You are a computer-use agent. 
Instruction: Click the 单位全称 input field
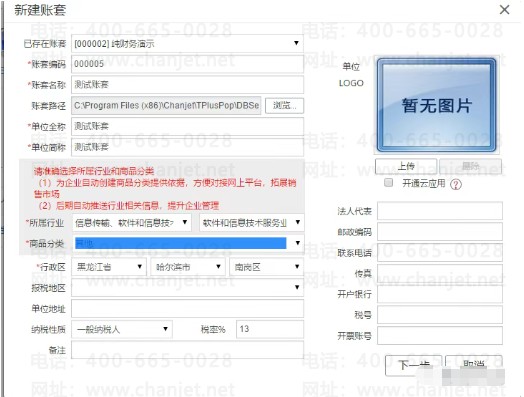click(x=187, y=126)
